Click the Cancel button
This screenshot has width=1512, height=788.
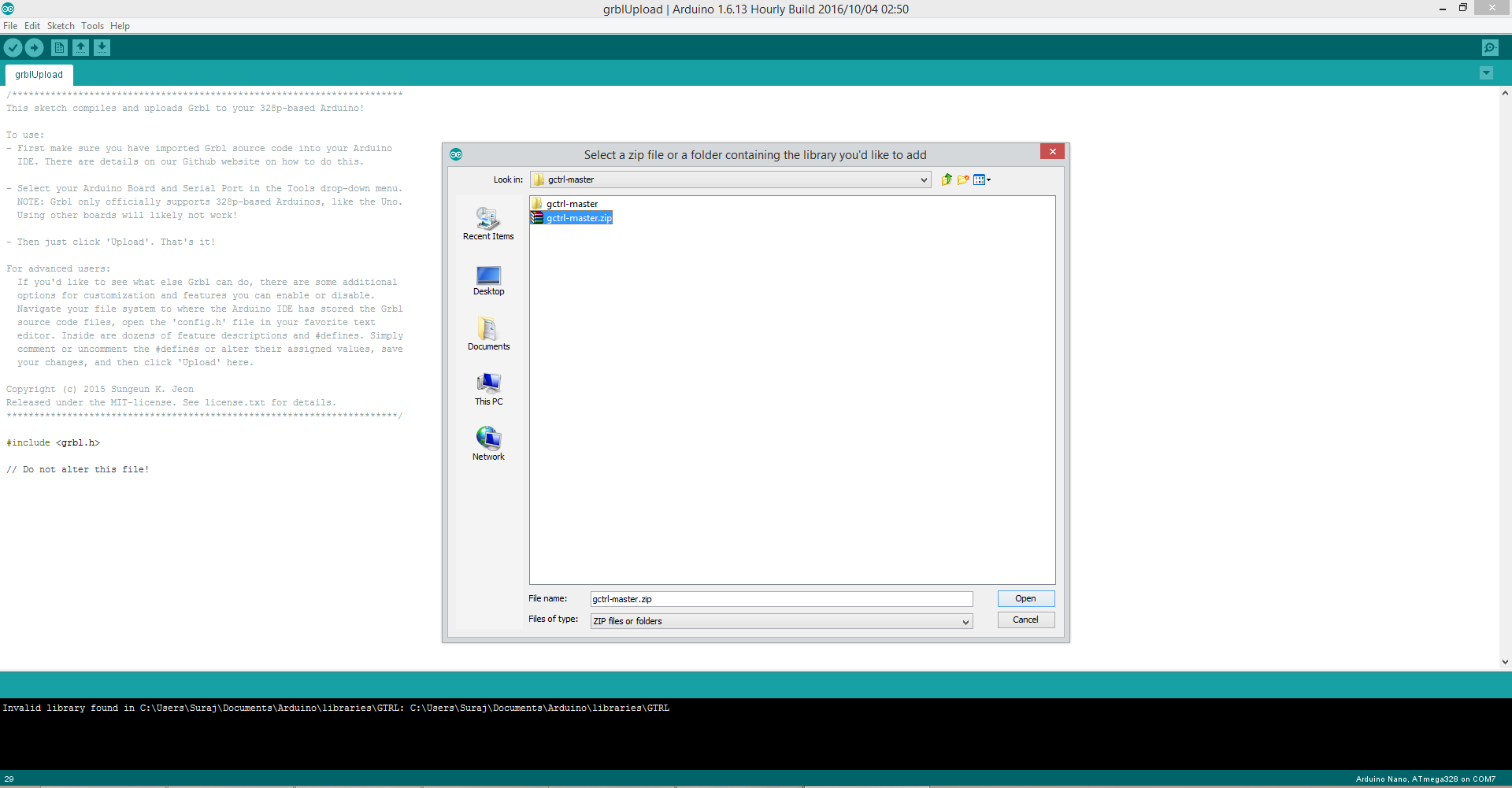click(1025, 620)
